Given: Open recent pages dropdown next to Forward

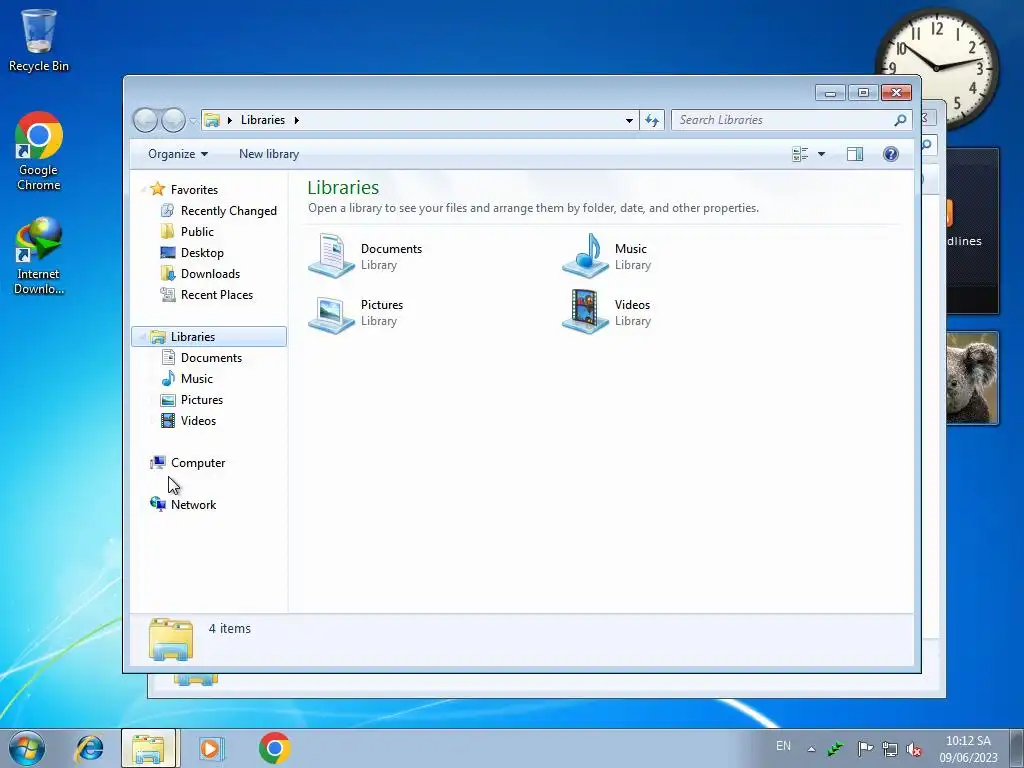Looking at the screenshot, I should pyautogui.click(x=193, y=121).
